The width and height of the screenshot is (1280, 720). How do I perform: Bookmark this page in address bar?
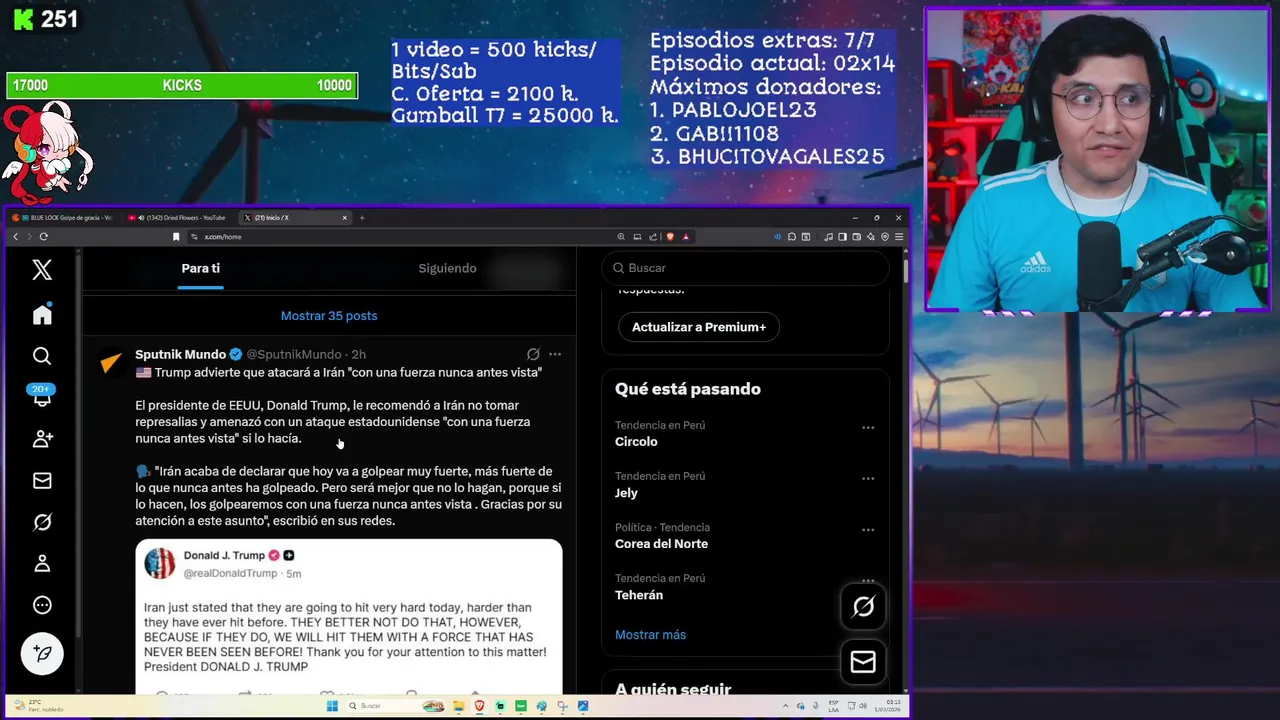[x=176, y=237]
